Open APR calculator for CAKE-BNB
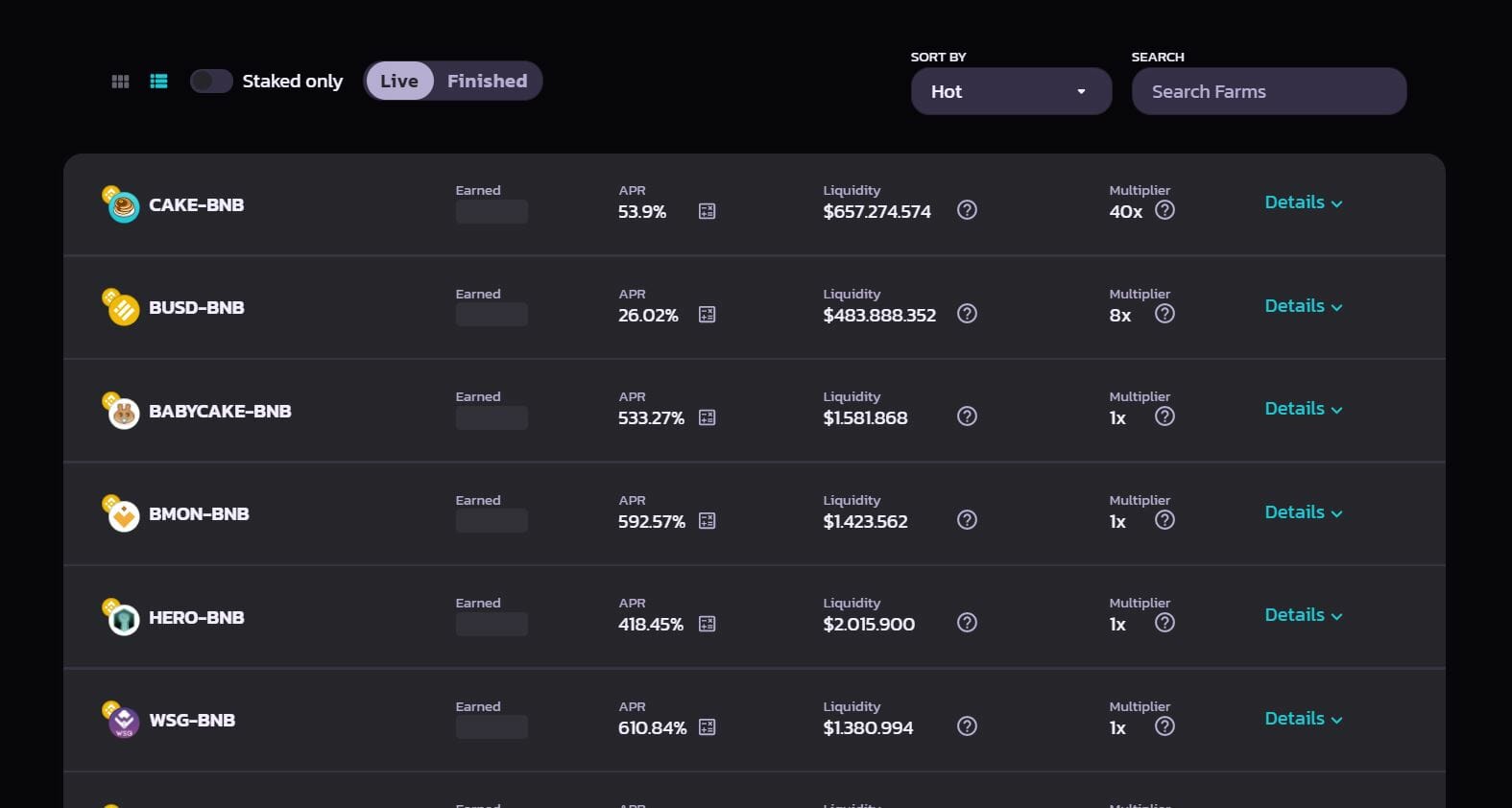Viewport: 1512px width, 808px height. (708, 211)
